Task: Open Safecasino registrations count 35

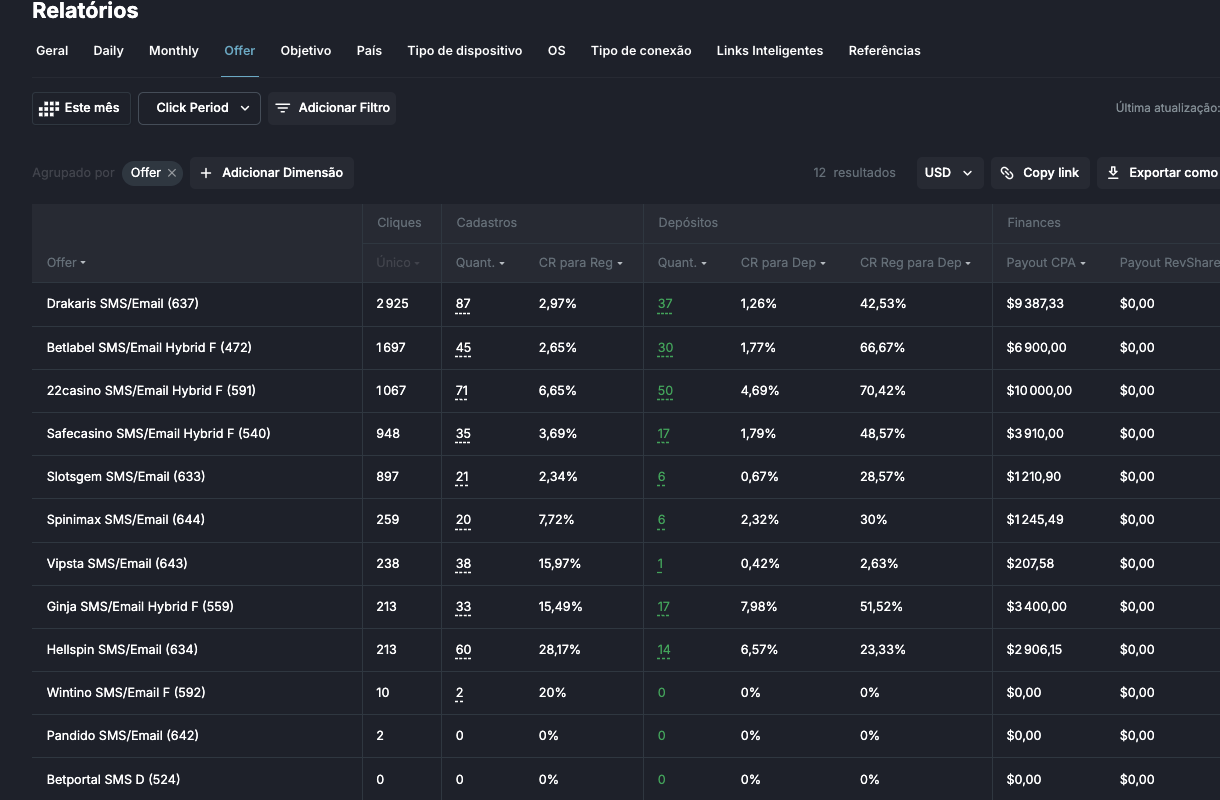Action: tap(463, 434)
